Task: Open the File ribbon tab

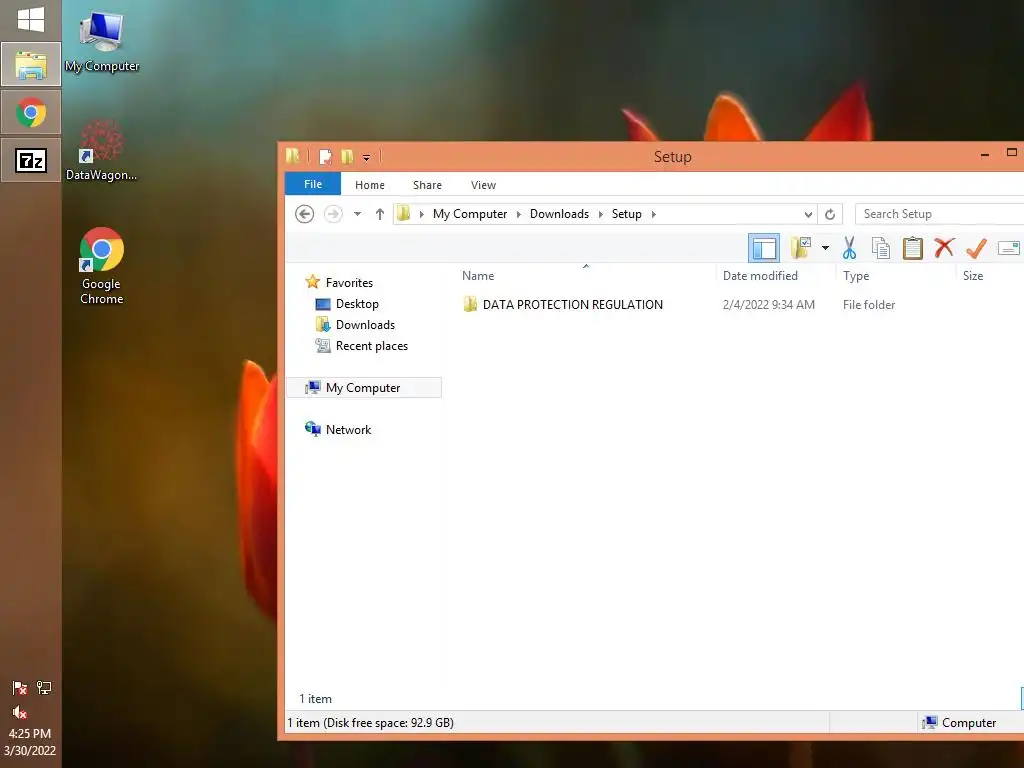Action: click(x=313, y=184)
